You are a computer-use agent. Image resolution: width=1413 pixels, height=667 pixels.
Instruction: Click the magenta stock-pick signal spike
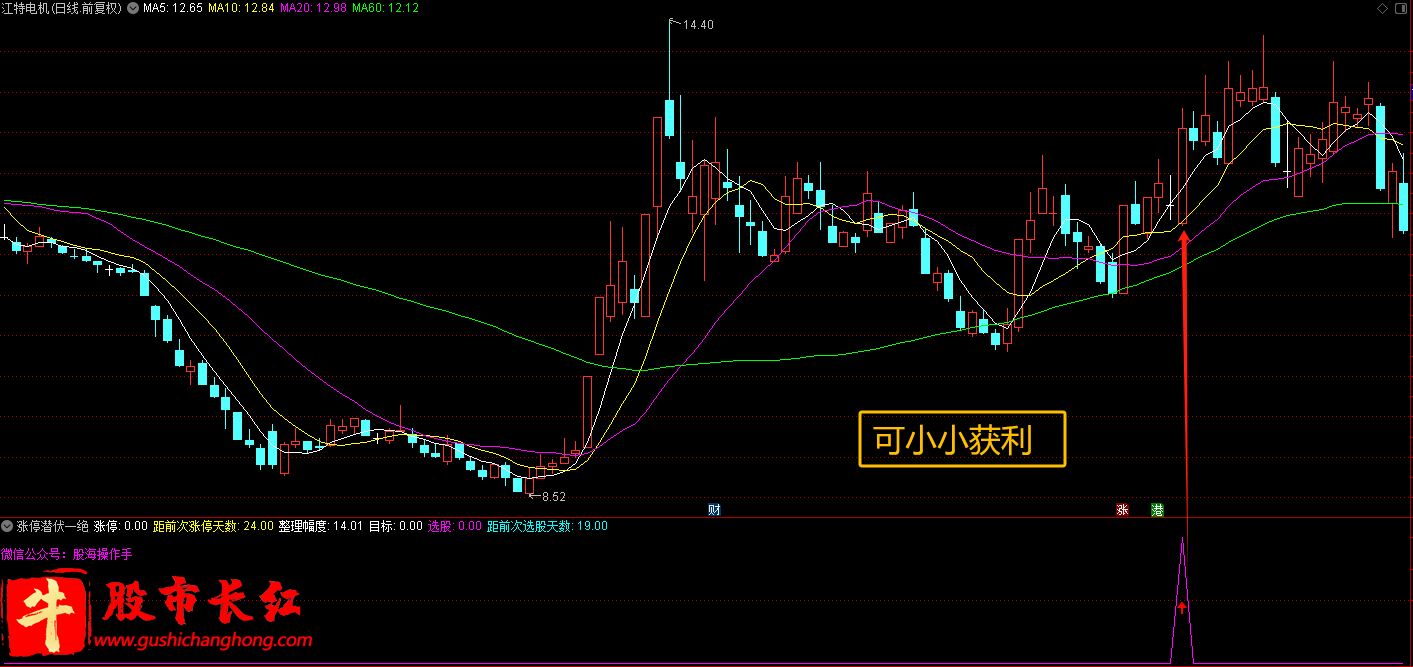(1182, 600)
